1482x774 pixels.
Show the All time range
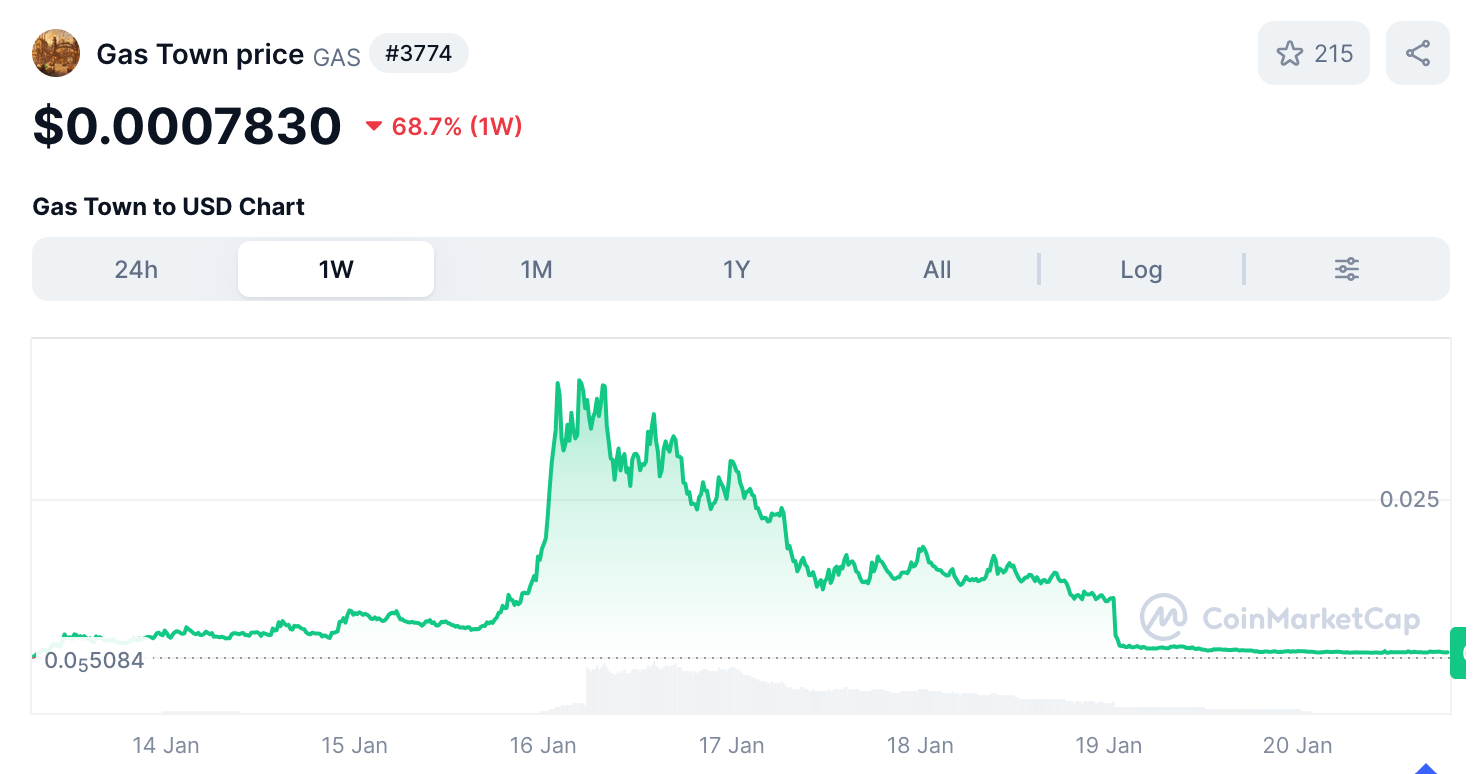(937, 269)
